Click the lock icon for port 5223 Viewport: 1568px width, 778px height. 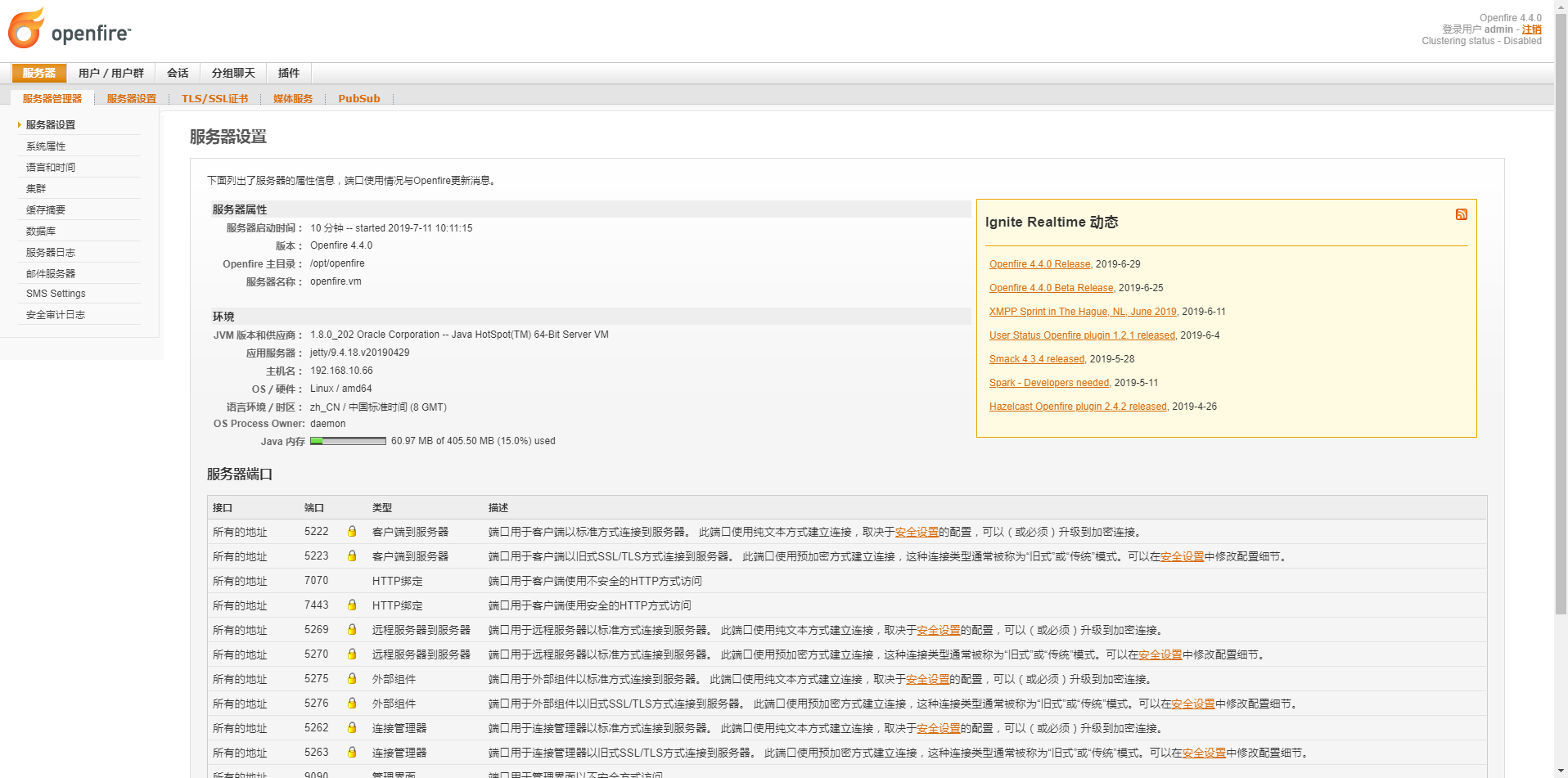click(352, 556)
